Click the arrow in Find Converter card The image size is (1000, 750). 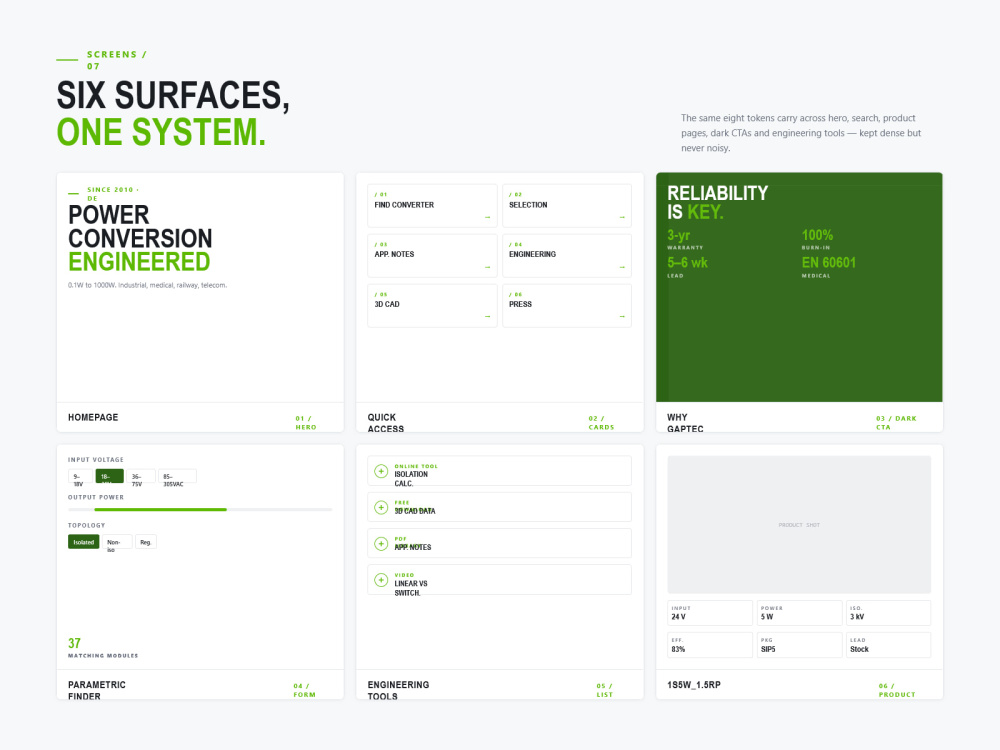click(487, 217)
